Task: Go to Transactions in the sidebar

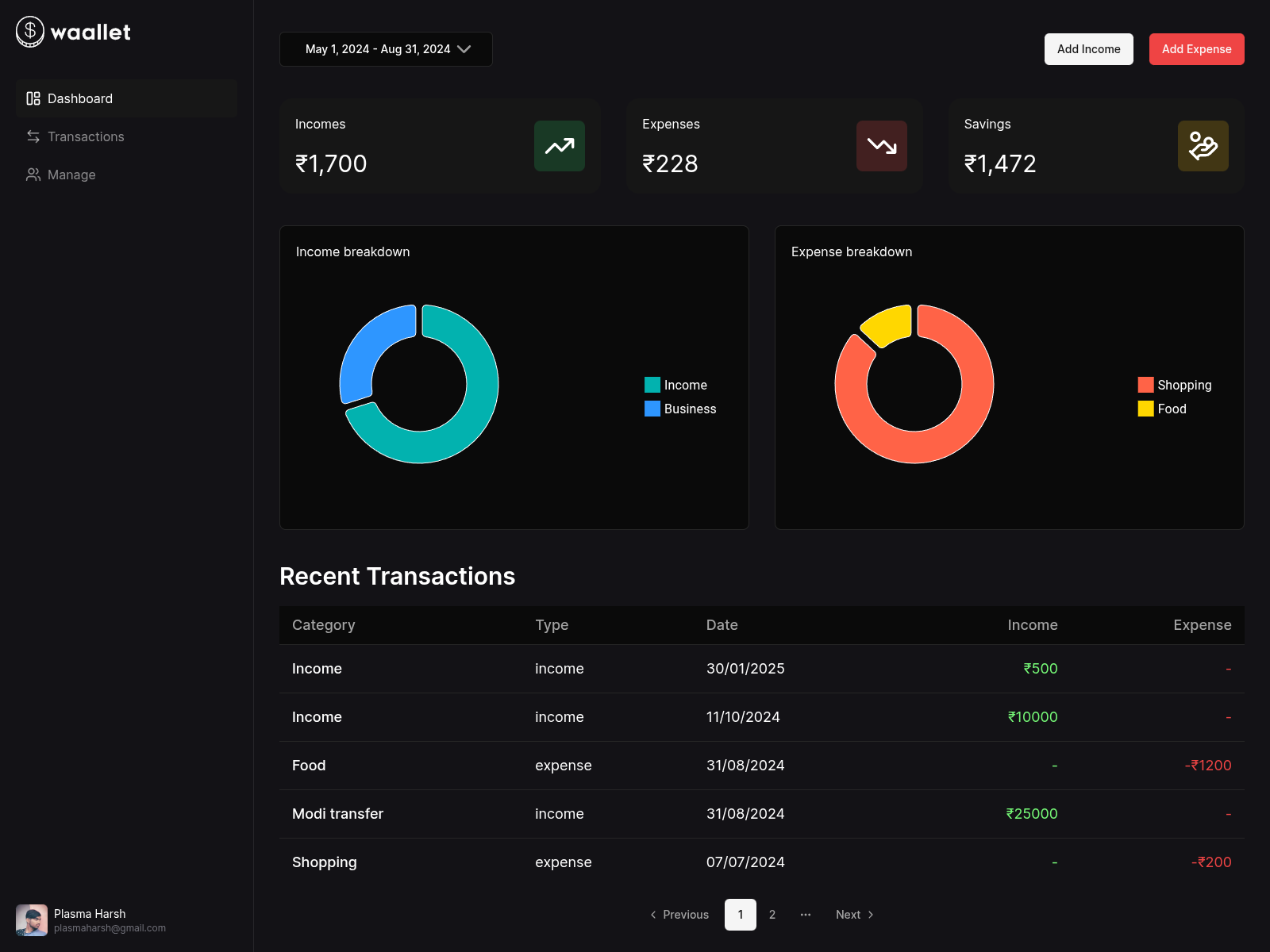Action: coord(127,136)
